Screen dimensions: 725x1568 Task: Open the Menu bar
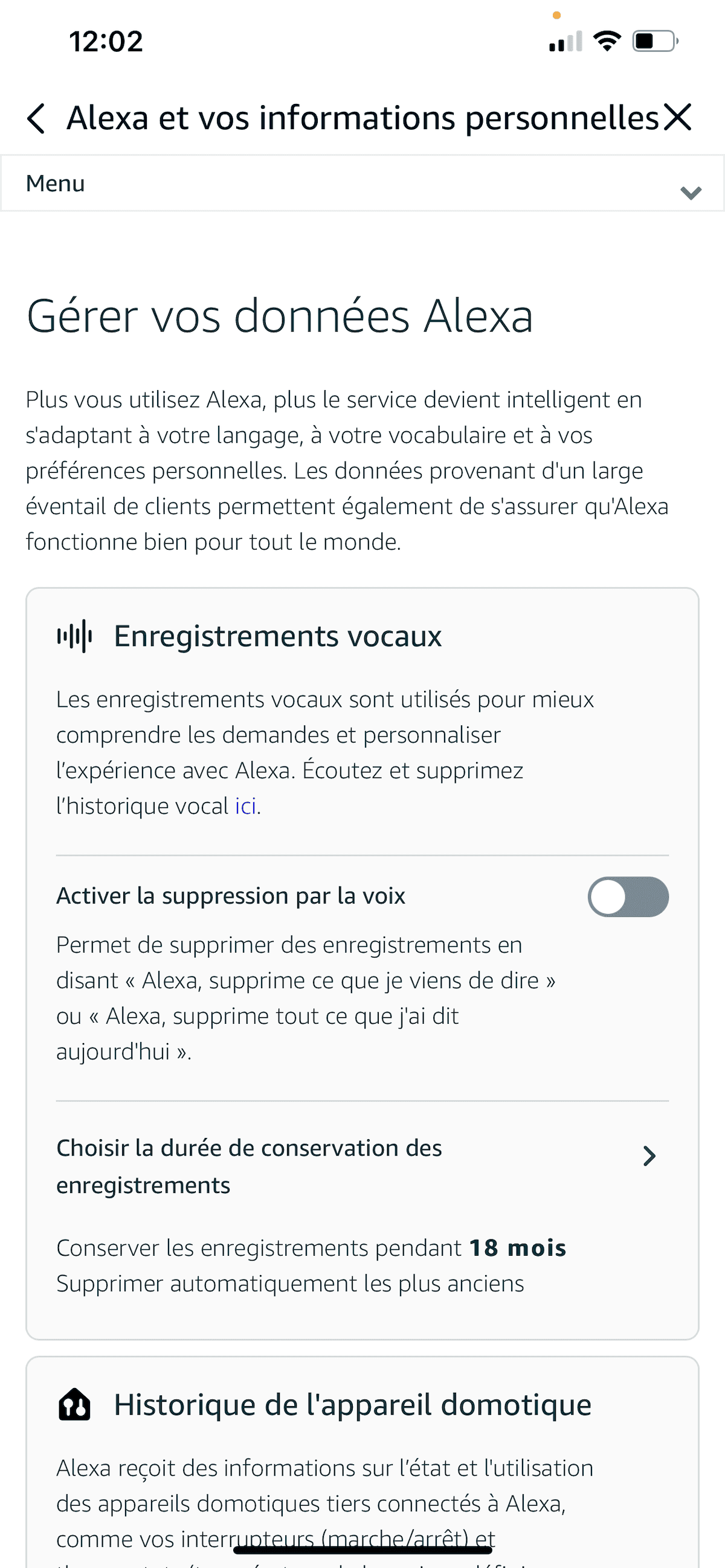(x=362, y=184)
